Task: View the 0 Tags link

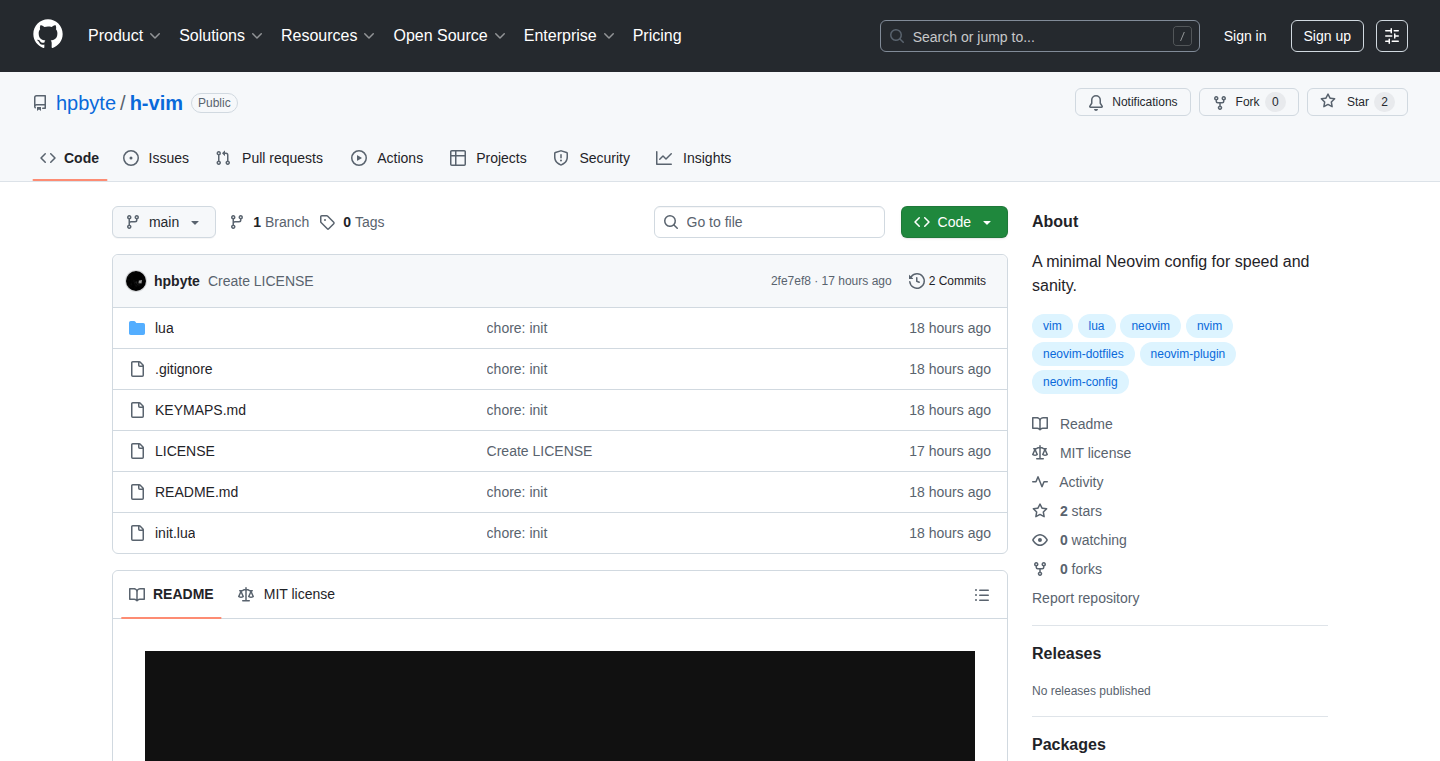Action: point(352,222)
